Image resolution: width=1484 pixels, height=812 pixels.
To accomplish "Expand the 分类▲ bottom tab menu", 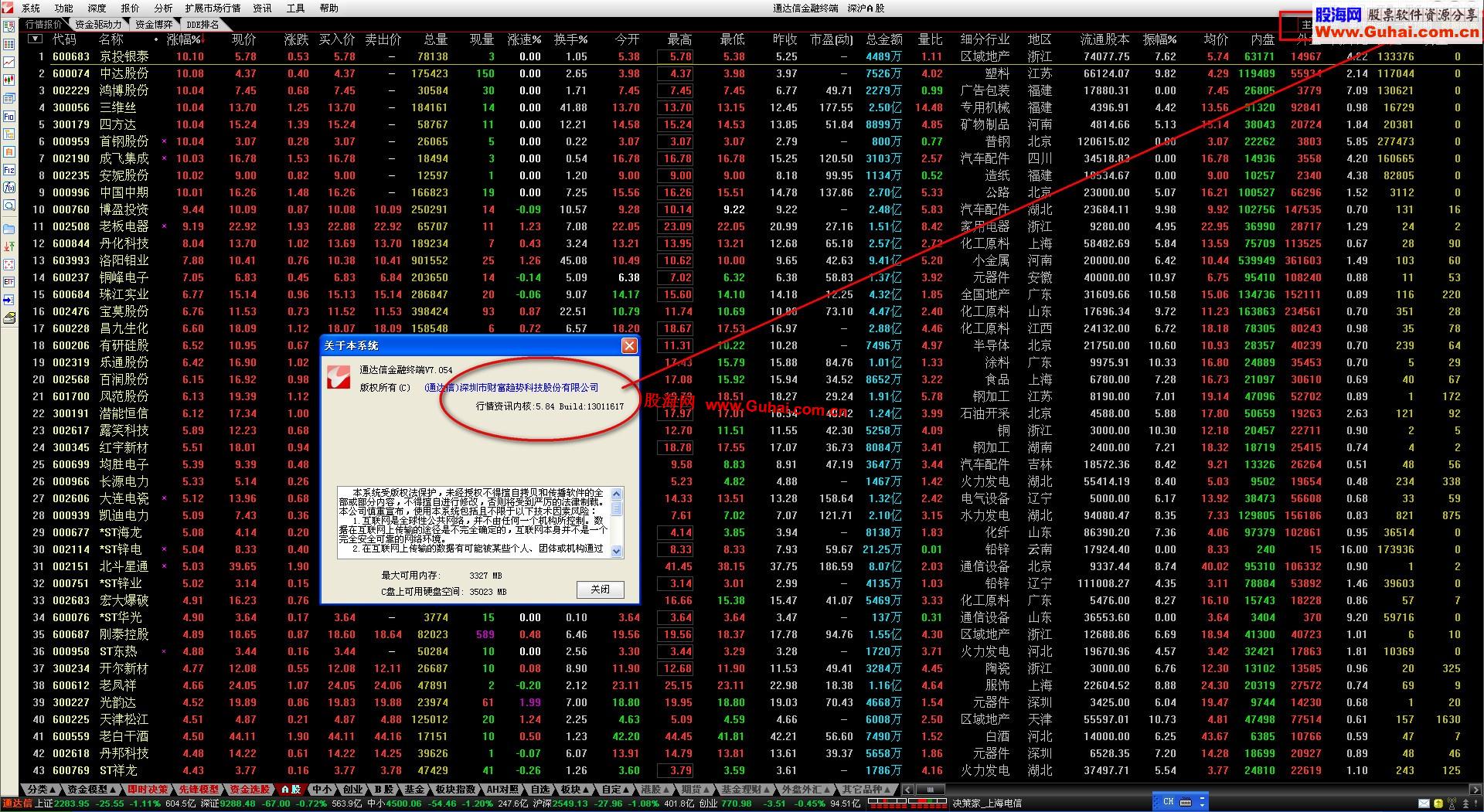I will click(42, 790).
